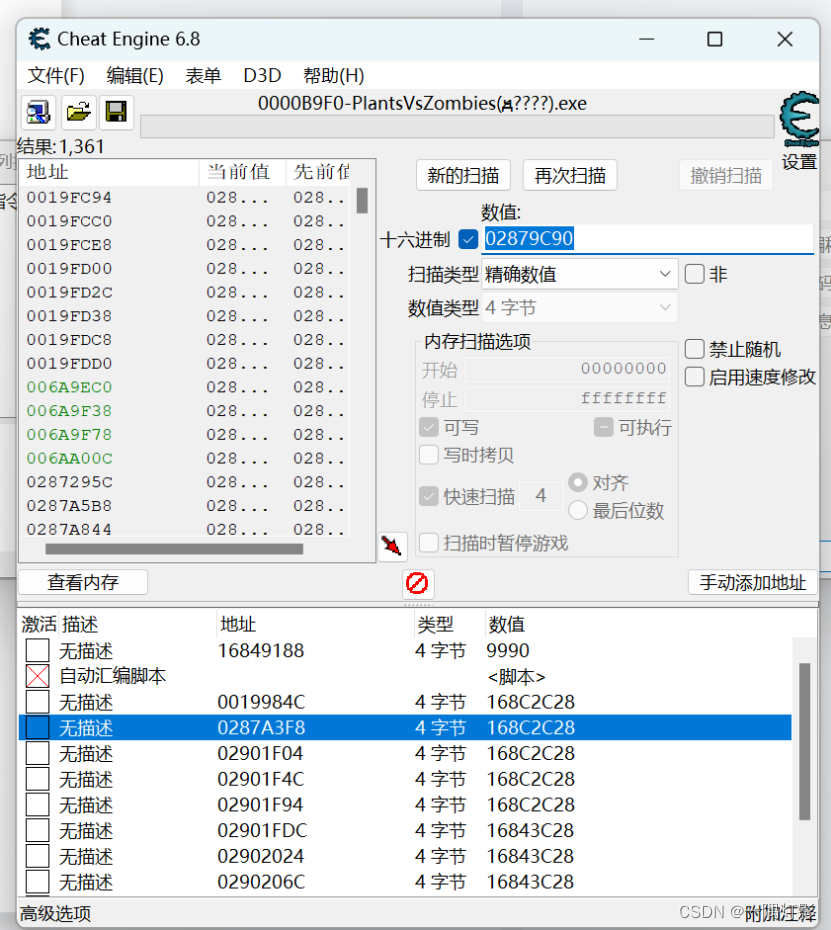Open the 帮助(H) menu

coord(333,76)
